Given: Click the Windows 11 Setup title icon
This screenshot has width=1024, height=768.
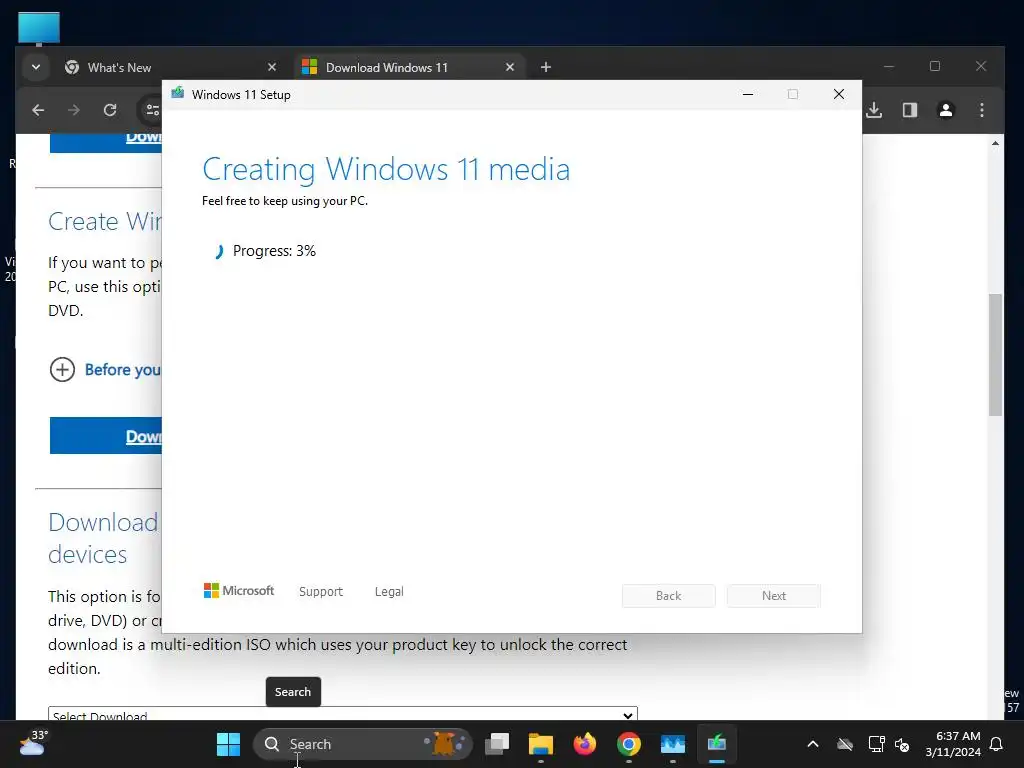Looking at the screenshot, I should (178, 94).
